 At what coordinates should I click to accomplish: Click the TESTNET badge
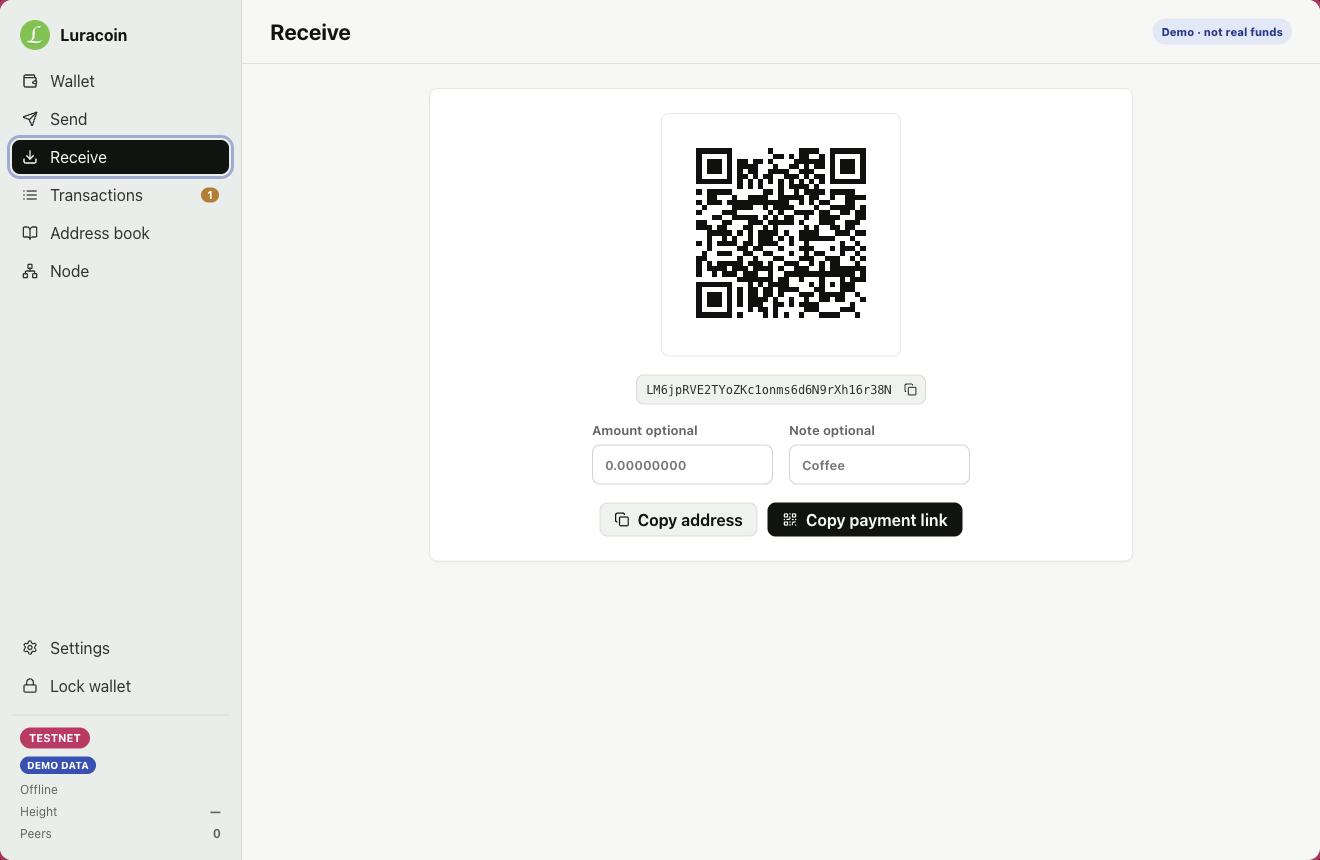55,738
